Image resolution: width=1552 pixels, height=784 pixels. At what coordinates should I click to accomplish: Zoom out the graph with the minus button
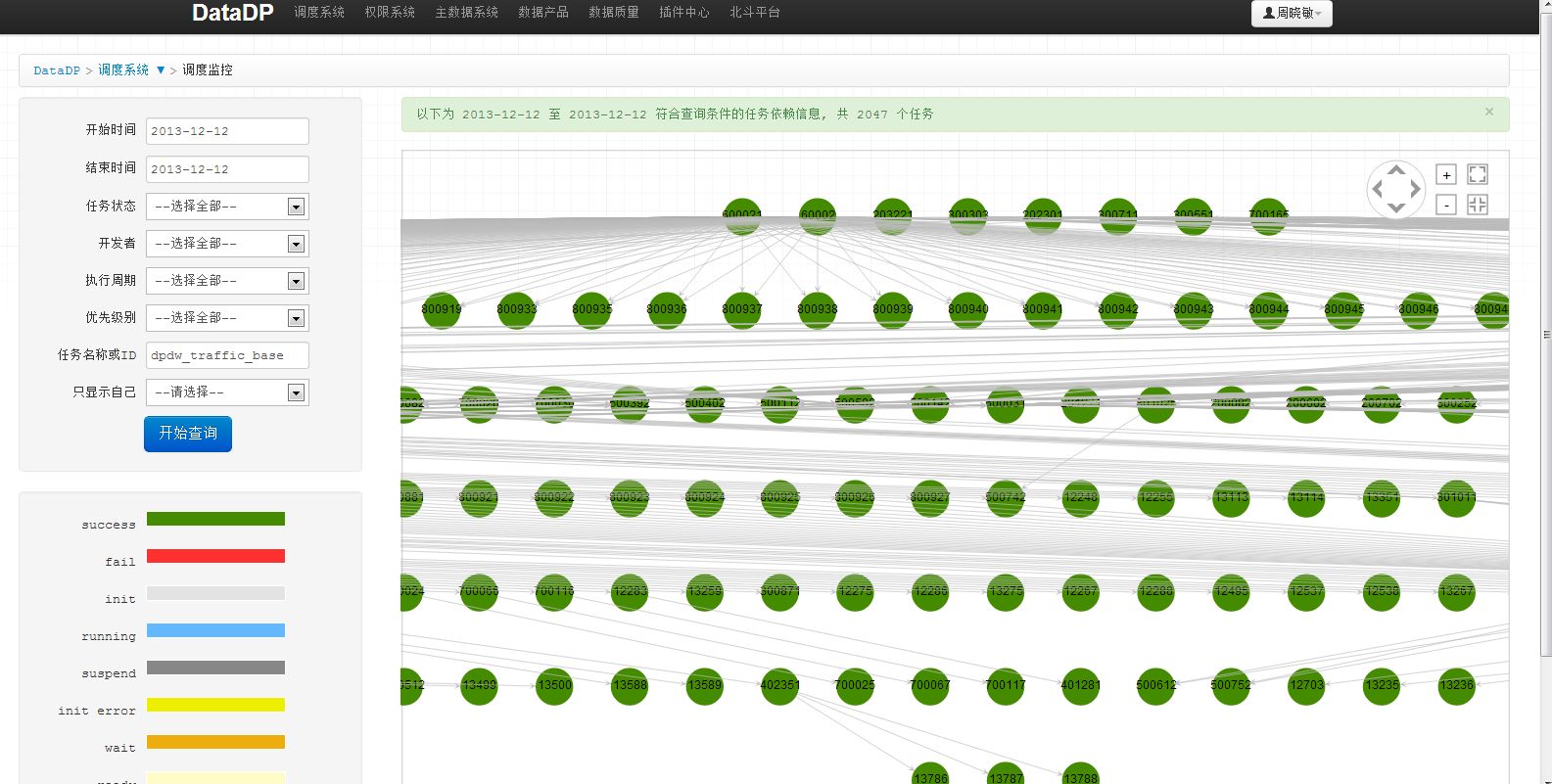[1446, 205]
